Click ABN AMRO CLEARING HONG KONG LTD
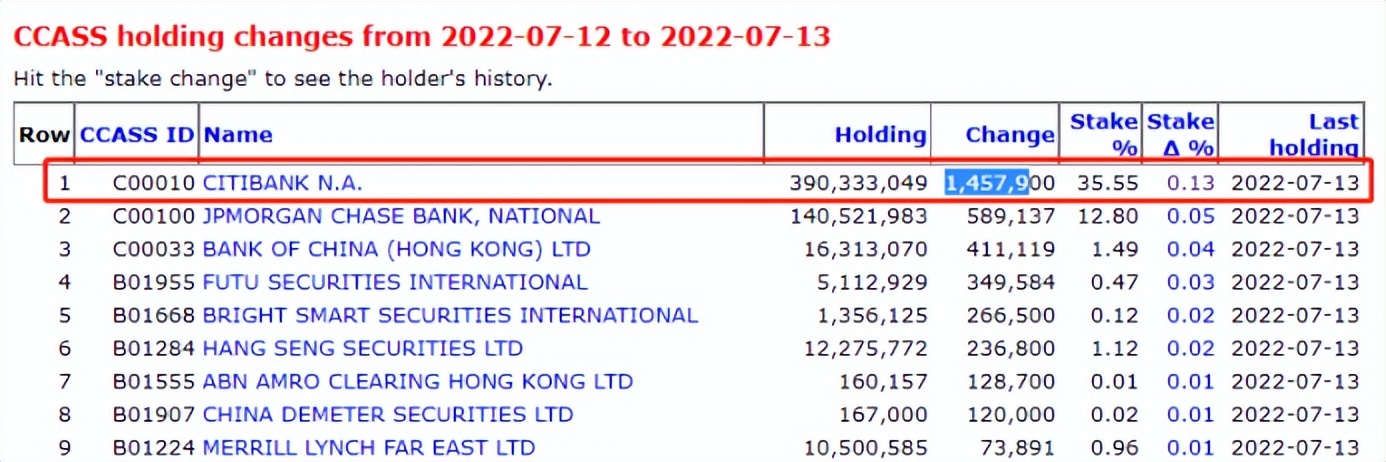This screenshot has height=462, width=1386. pos(417,381)
